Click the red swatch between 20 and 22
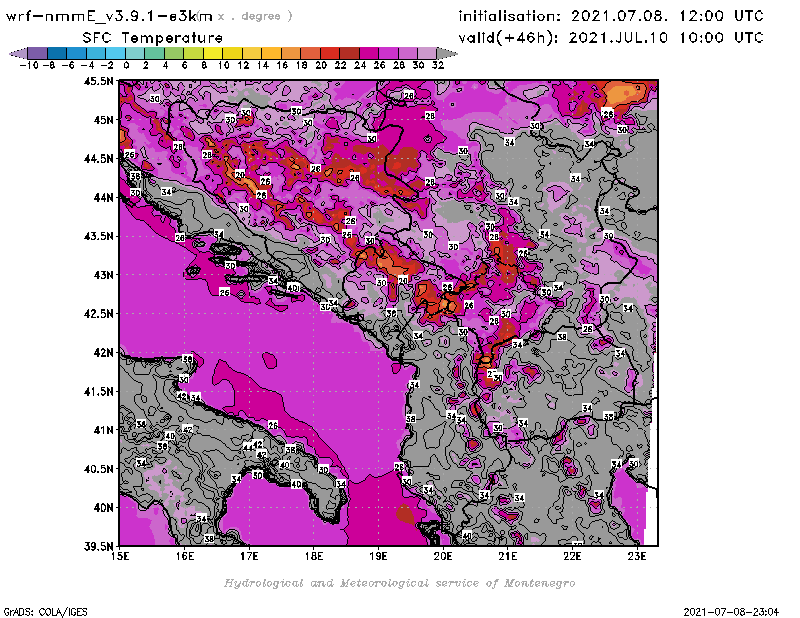Screen dimensions: 800x618 coord(330,53)
